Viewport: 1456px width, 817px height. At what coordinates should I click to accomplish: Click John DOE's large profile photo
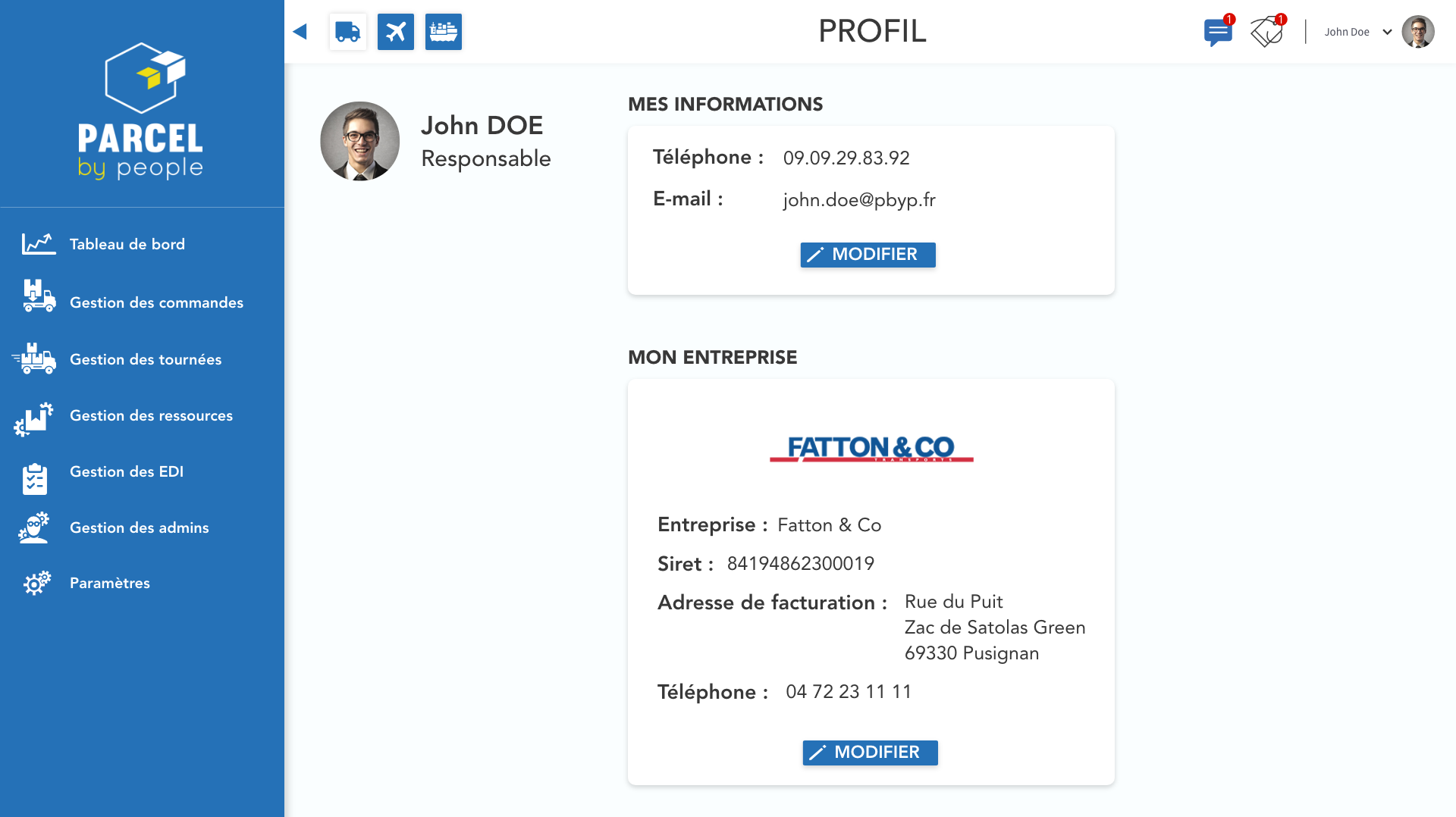pyautogui.click(x=360, y=141)
